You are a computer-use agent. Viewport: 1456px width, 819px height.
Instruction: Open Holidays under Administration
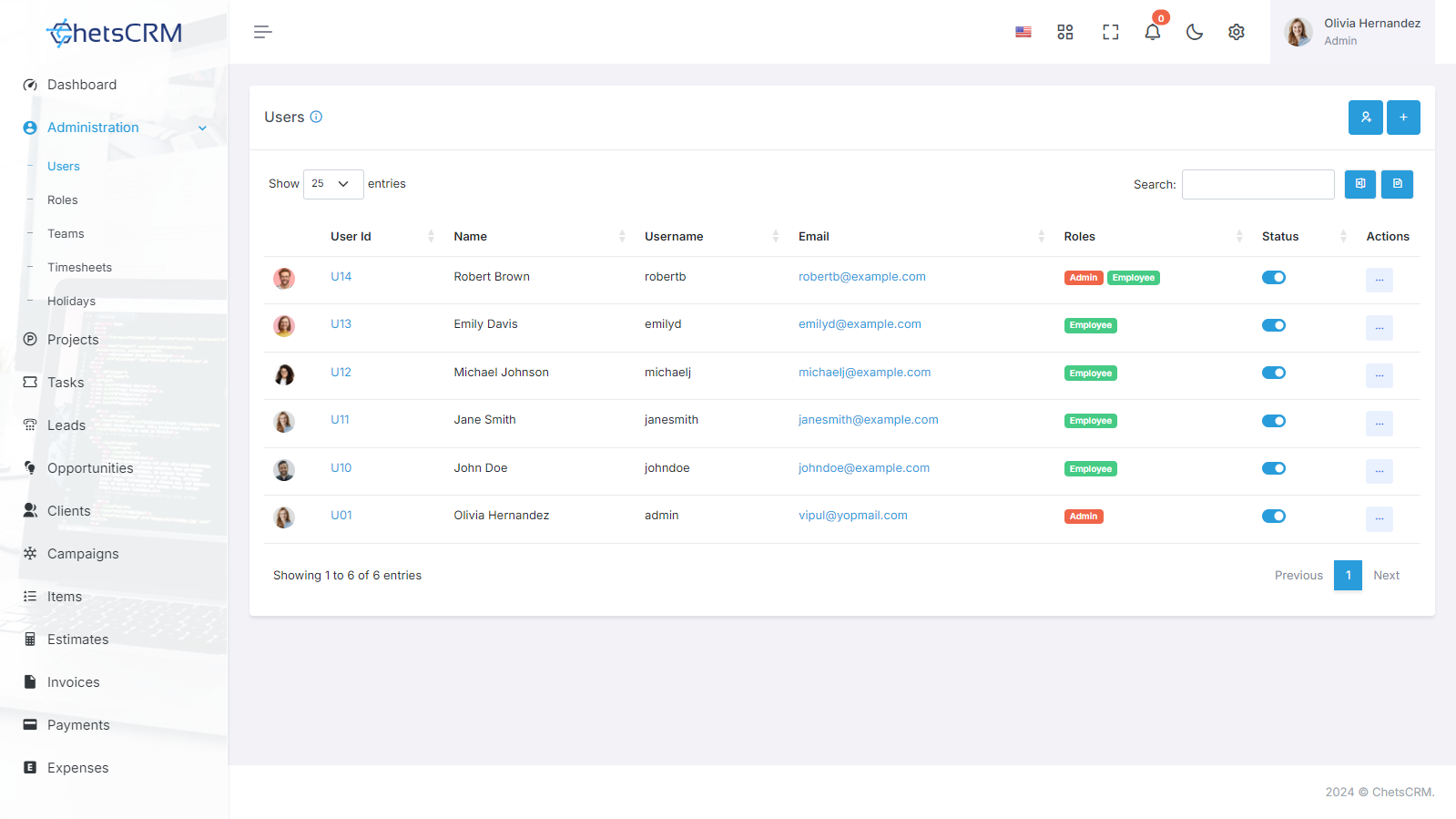pos(71,302)
